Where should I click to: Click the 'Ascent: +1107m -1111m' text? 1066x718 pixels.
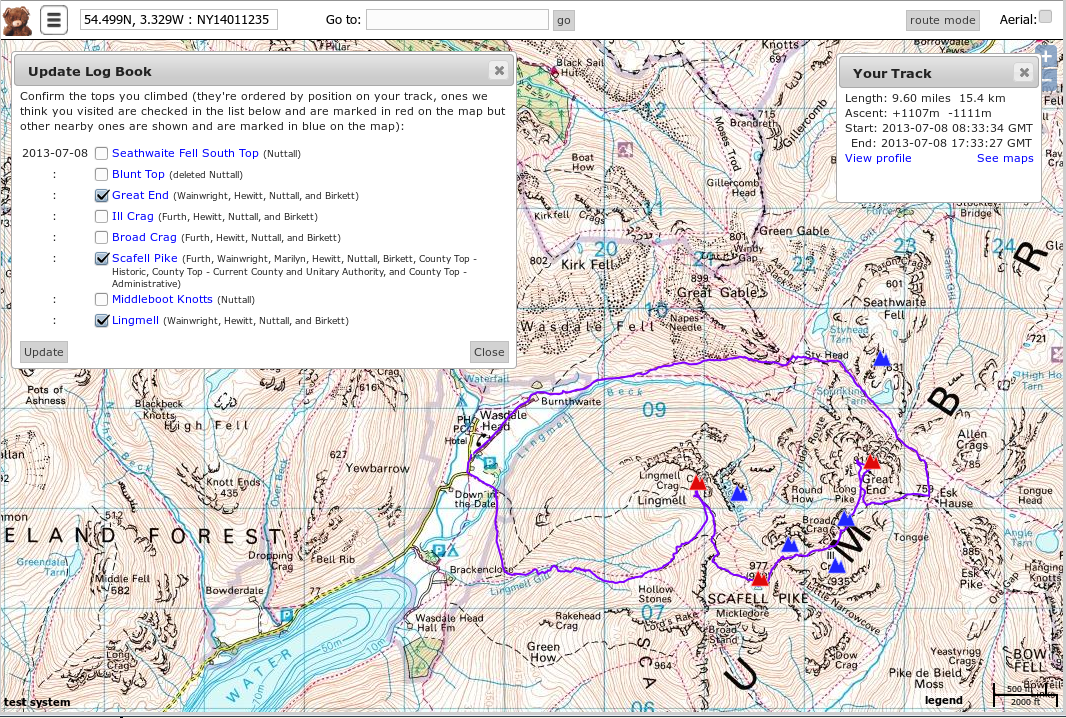tap(918, 113)
